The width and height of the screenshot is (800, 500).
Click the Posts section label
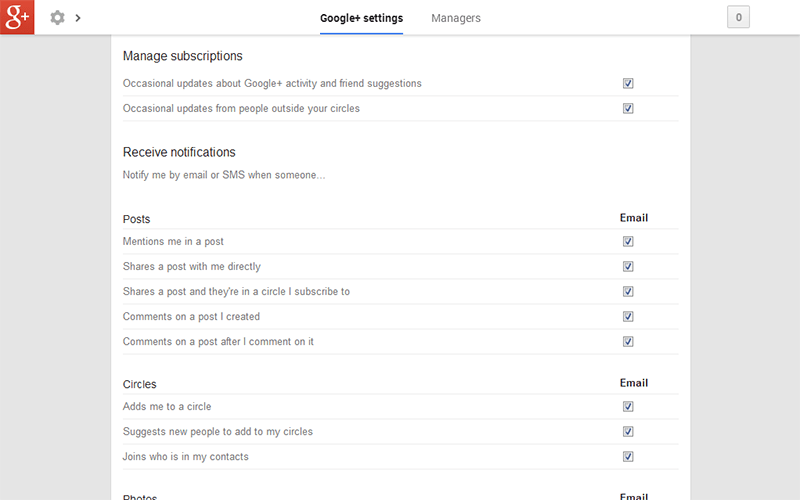tap(136, 219)
